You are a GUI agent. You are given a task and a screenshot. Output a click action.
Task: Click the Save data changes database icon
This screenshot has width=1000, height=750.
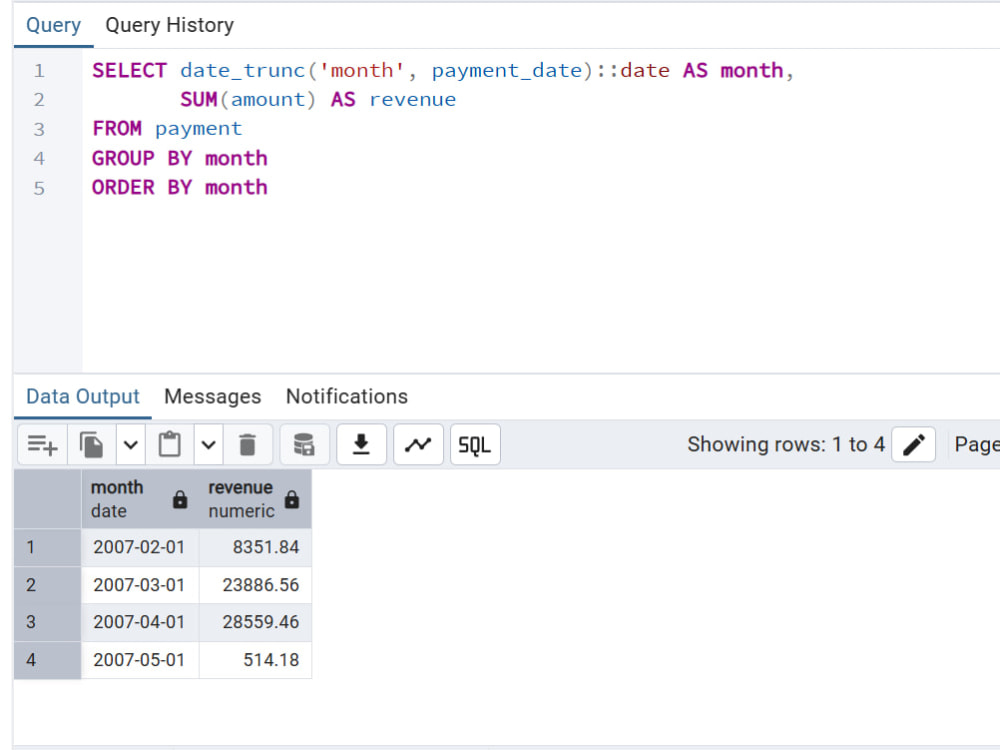[304, 445]
